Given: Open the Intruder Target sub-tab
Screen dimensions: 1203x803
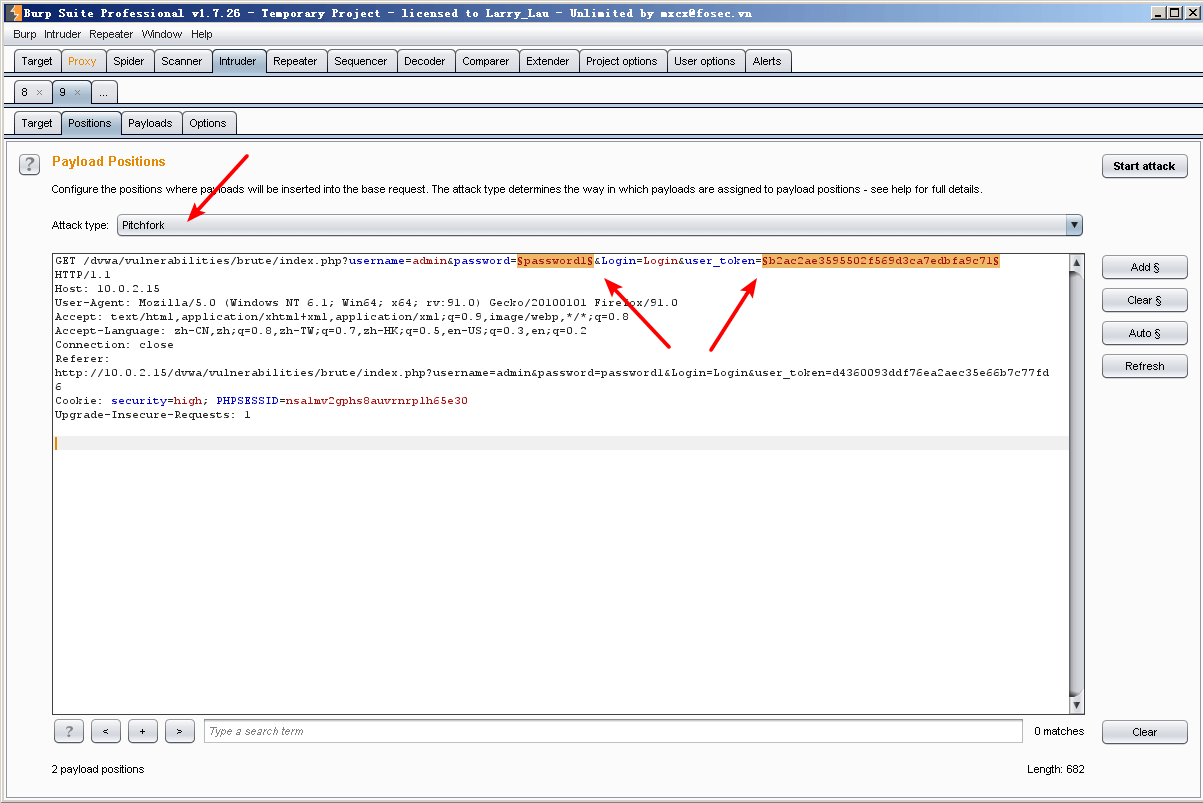Looking at the screenshot, I should coord(37,123).
